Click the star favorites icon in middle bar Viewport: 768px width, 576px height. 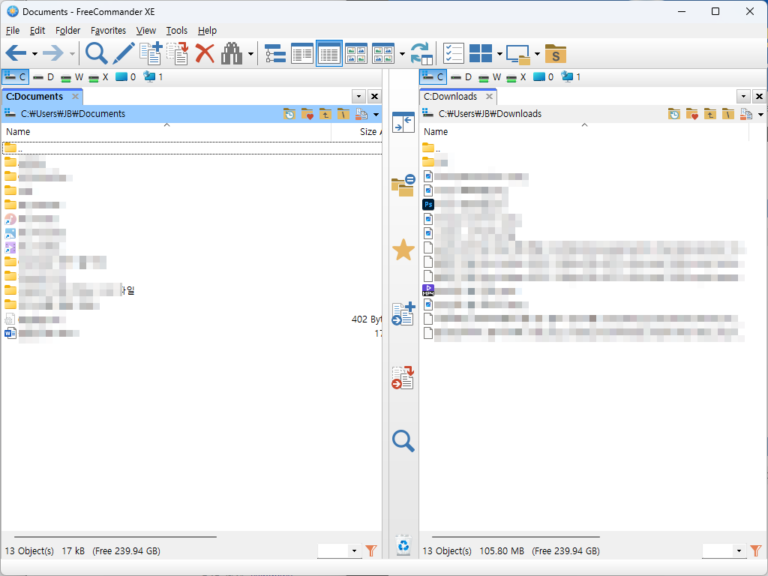403,250
